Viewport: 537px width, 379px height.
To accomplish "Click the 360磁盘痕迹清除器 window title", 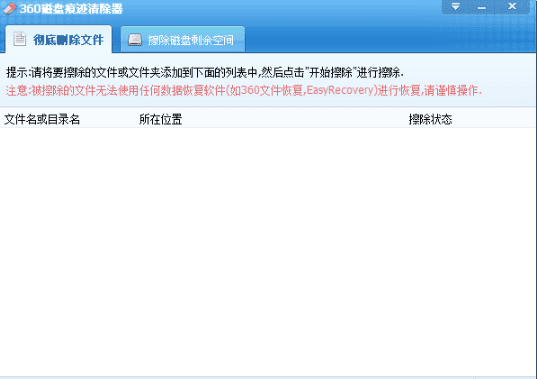I will coord(71,9).
